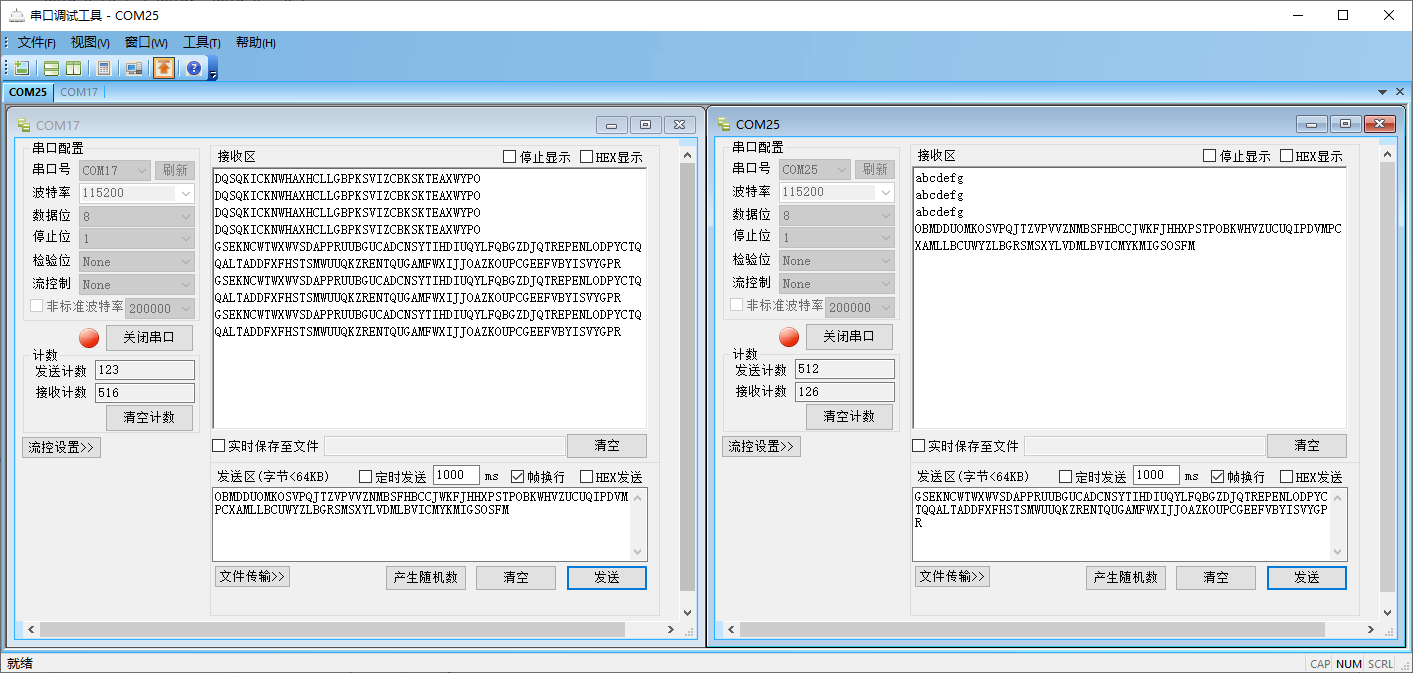Tile windows vertically via toolbar icon
1413x673 pixels.
[73, 68]
